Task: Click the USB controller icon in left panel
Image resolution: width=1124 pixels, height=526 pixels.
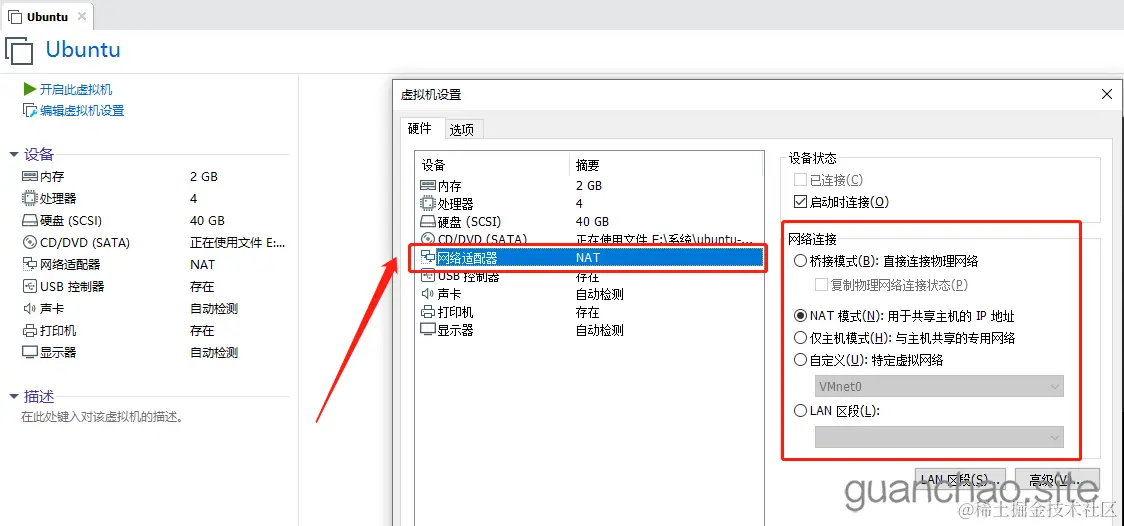Action: pos(29,287)
